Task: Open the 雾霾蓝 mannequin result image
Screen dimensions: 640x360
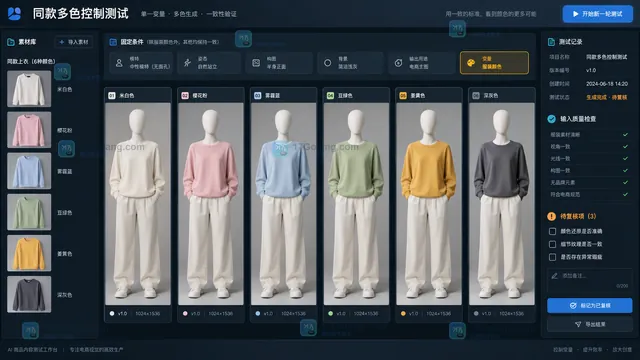Action: pyautogui.click(x=283, y=204)
